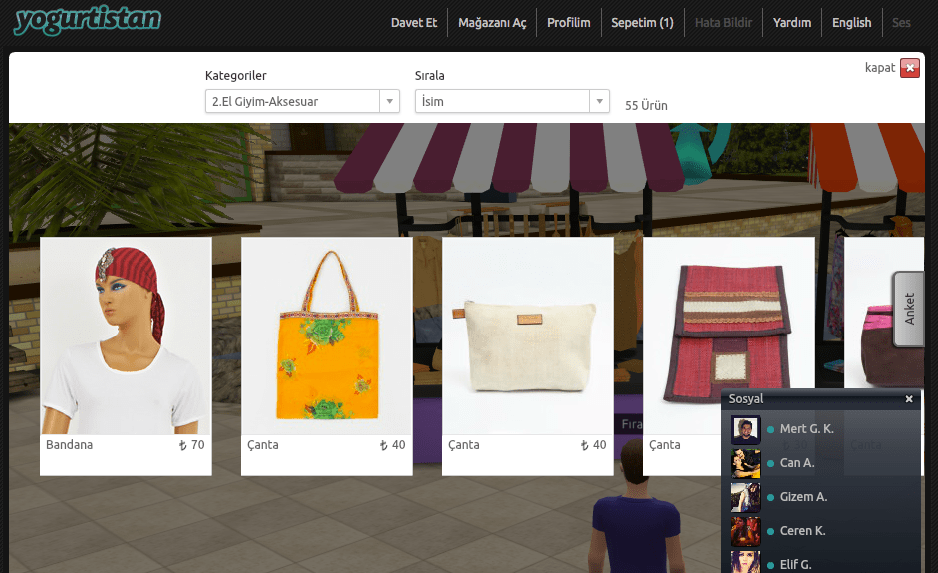Select Gizem A.'s avatar thumbnail
Viewport: 938px width, 573px height.
745,497
